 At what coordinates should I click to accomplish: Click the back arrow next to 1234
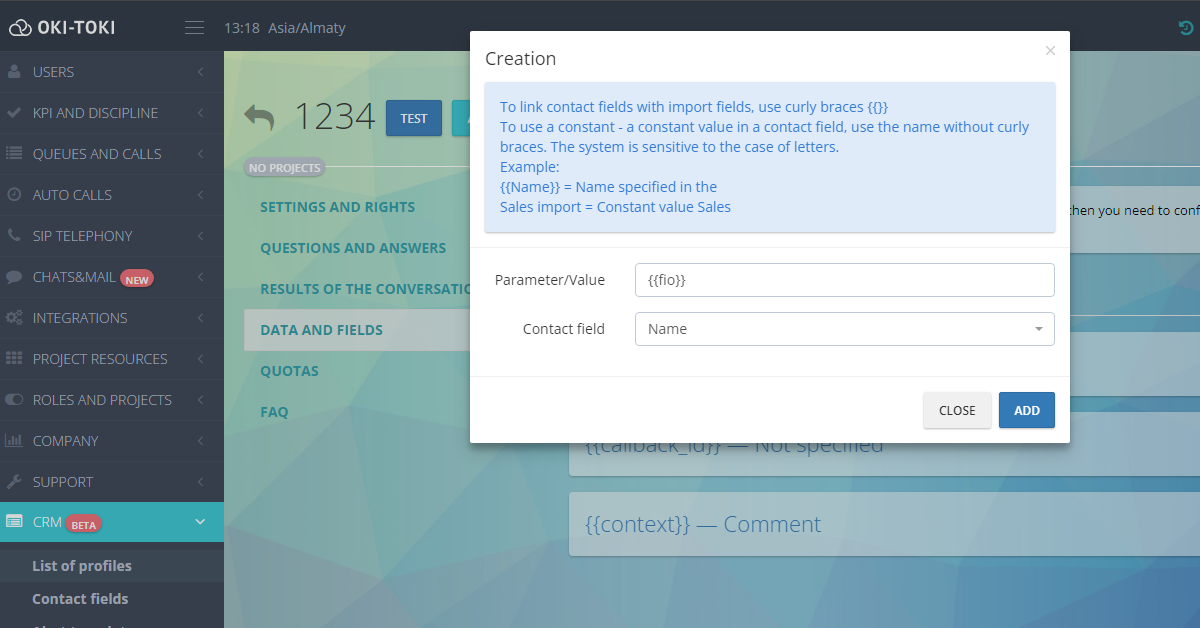[x=259, y=117]
